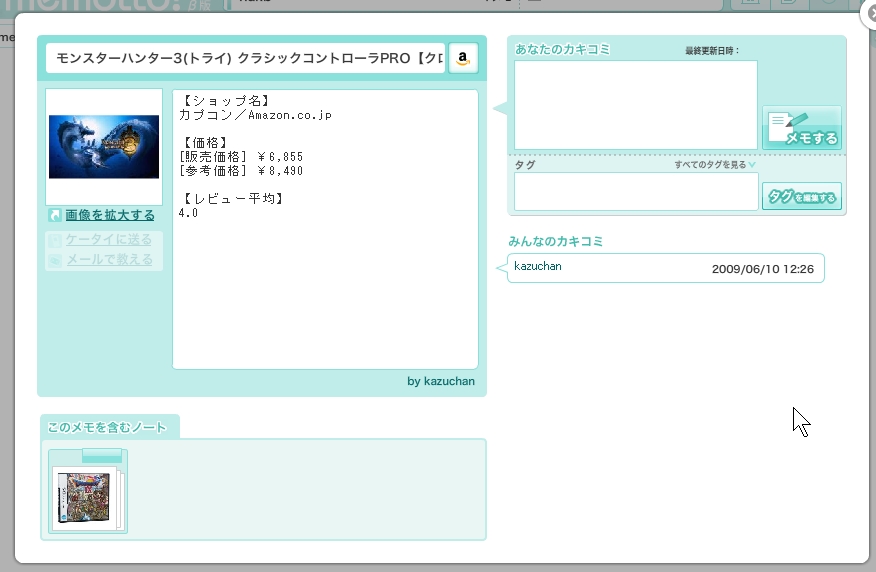The image size is (876, 572).
Task: Click the みんなのカキコミ heading
Action: [555, 241]
